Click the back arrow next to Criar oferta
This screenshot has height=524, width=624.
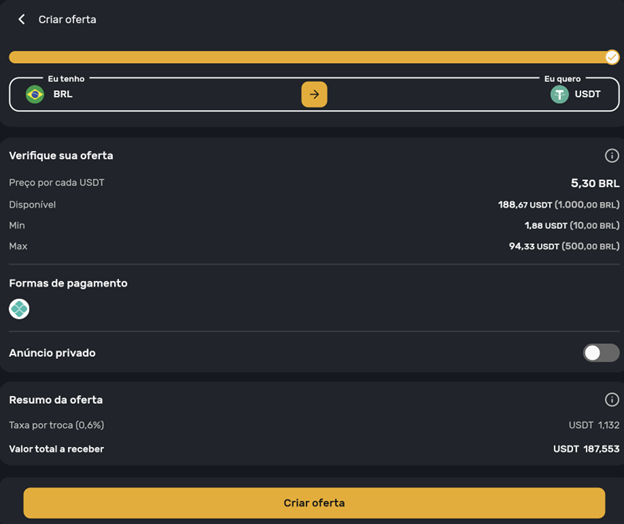pyautogui.click(x=22, y=19)
